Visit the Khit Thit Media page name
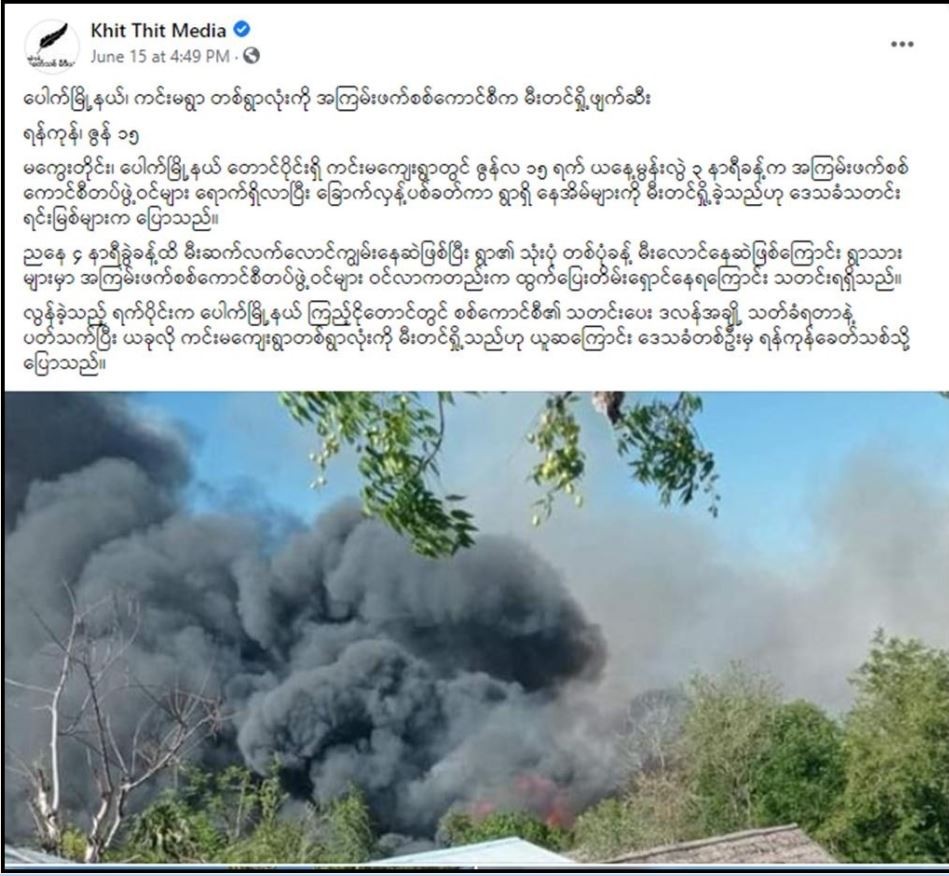 [159, 30]
